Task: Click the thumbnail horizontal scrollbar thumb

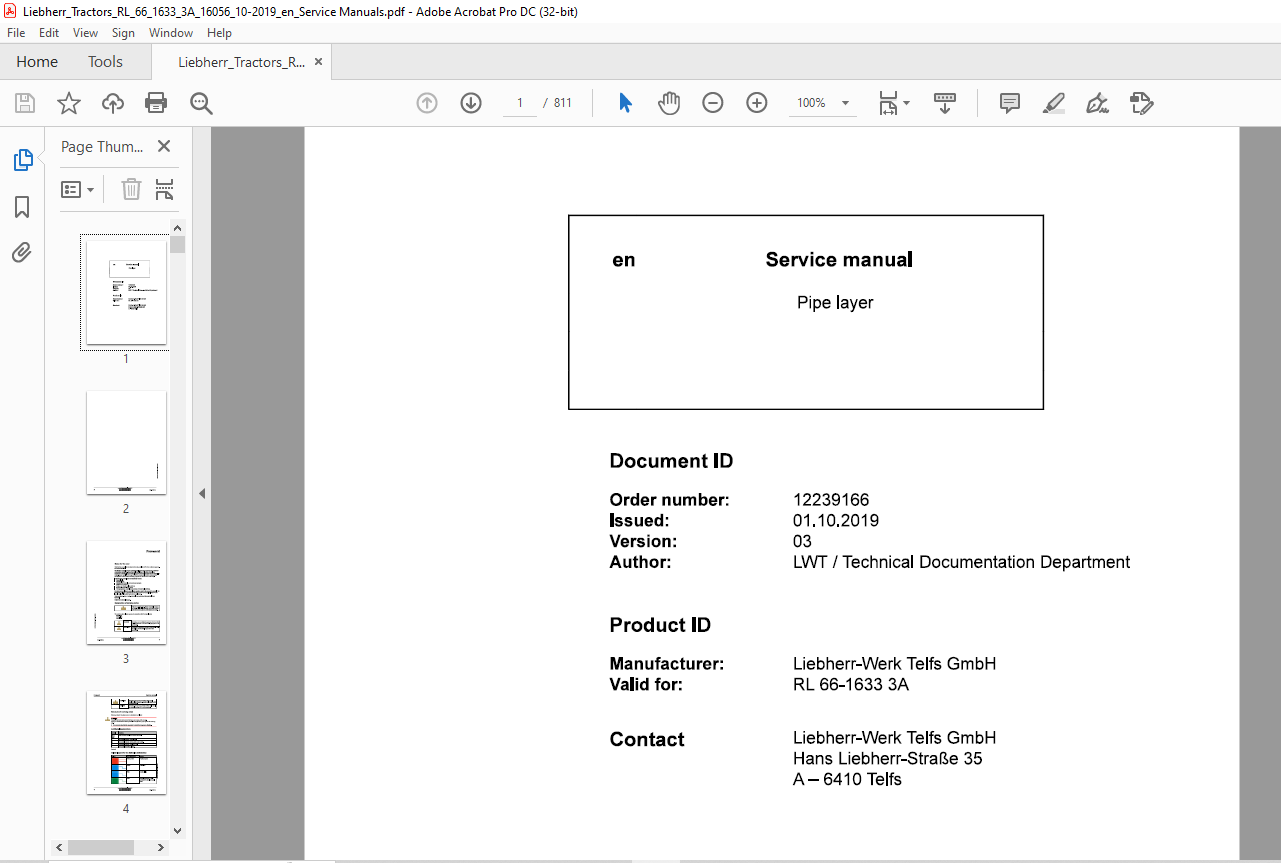Action: [101, 847]
